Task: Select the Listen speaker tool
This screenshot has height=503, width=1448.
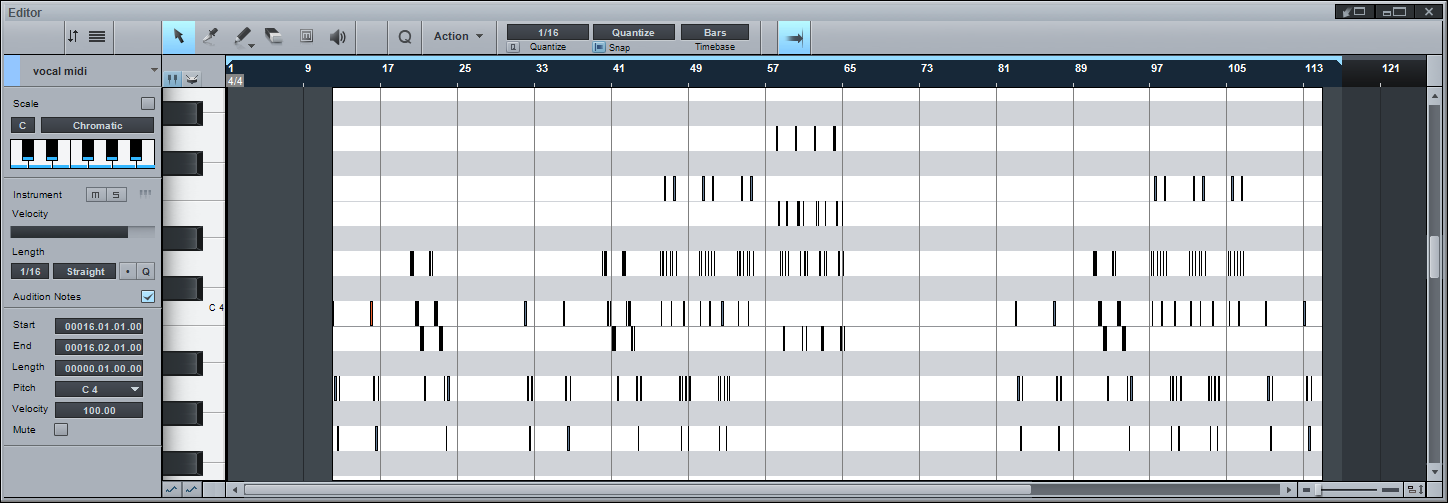Action: 338,36
